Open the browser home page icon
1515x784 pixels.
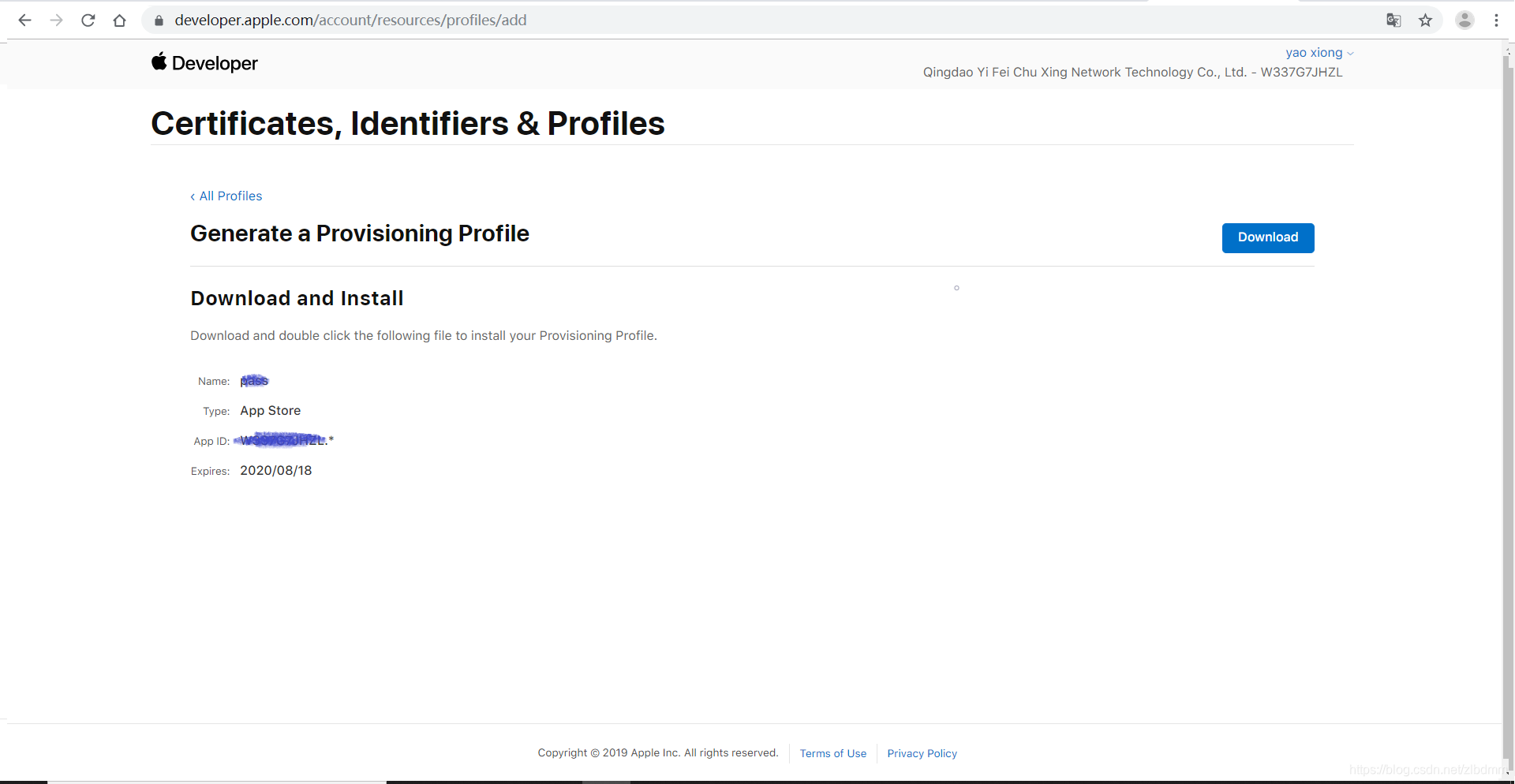tap(119, 21)
